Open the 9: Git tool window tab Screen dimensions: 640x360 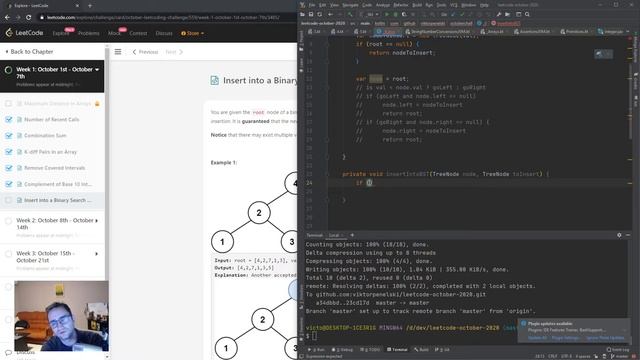[442, 350]
